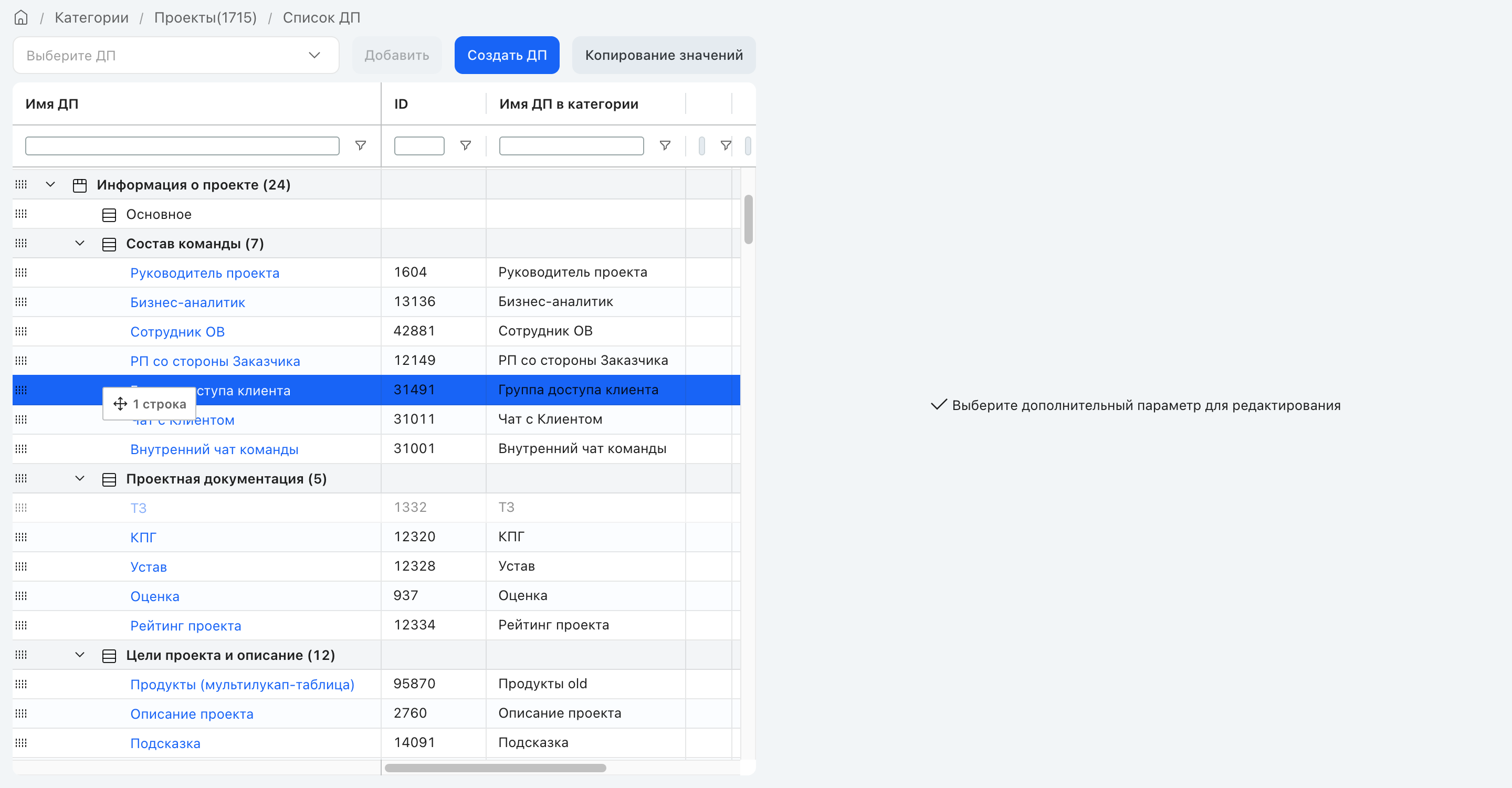
Task: Grab drag handle of Рейтинг проекта row
Action: point(21,625)
